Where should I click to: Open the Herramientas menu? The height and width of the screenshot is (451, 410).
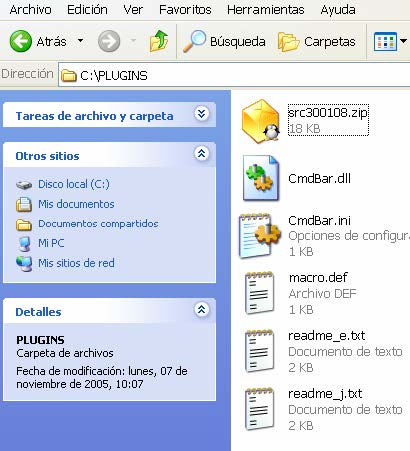266,10
